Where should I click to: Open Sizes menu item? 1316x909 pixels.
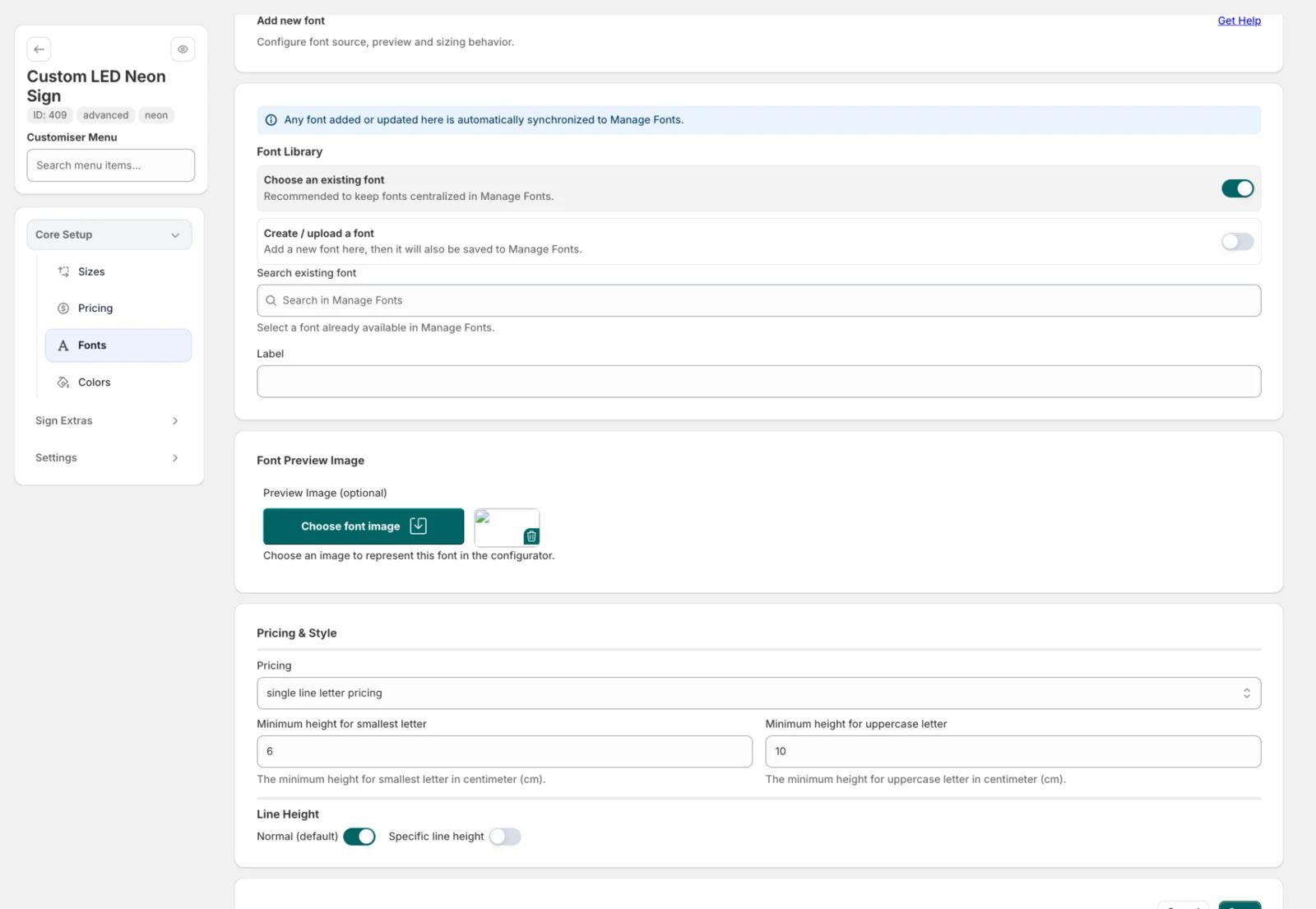(118, 271)
